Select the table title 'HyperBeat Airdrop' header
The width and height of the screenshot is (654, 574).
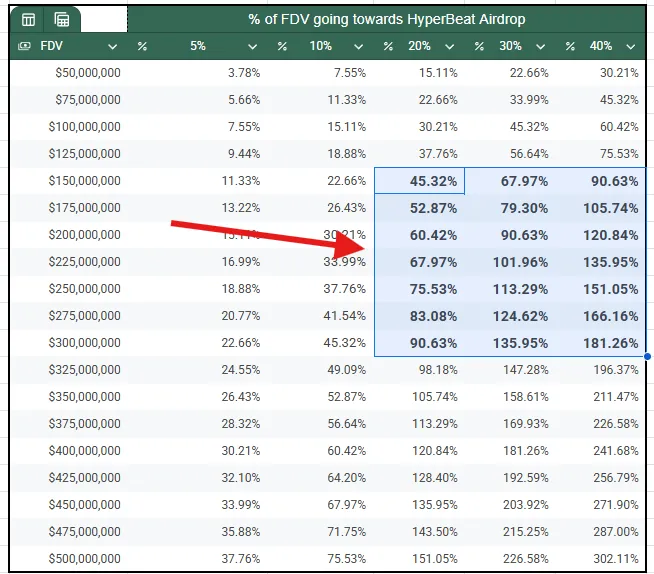pyautogui.click(x=386, y=20)
